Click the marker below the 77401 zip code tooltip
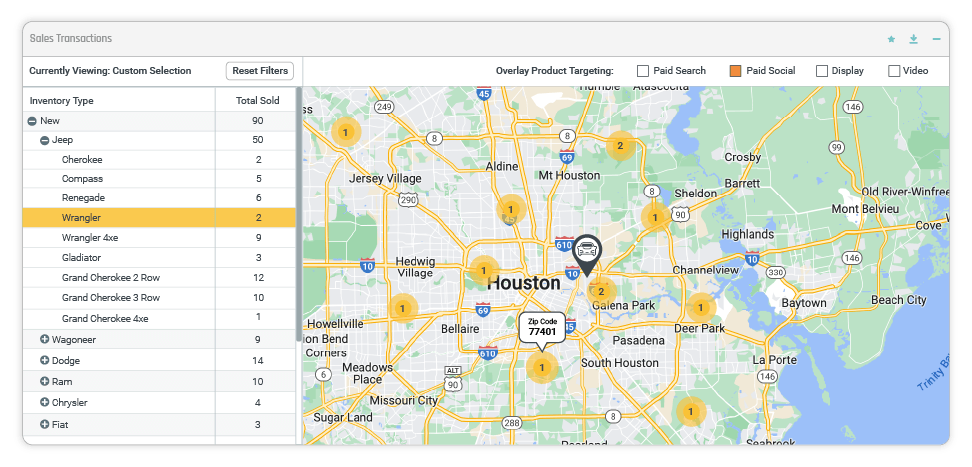The image size is (972, 467). pos(542,368)
